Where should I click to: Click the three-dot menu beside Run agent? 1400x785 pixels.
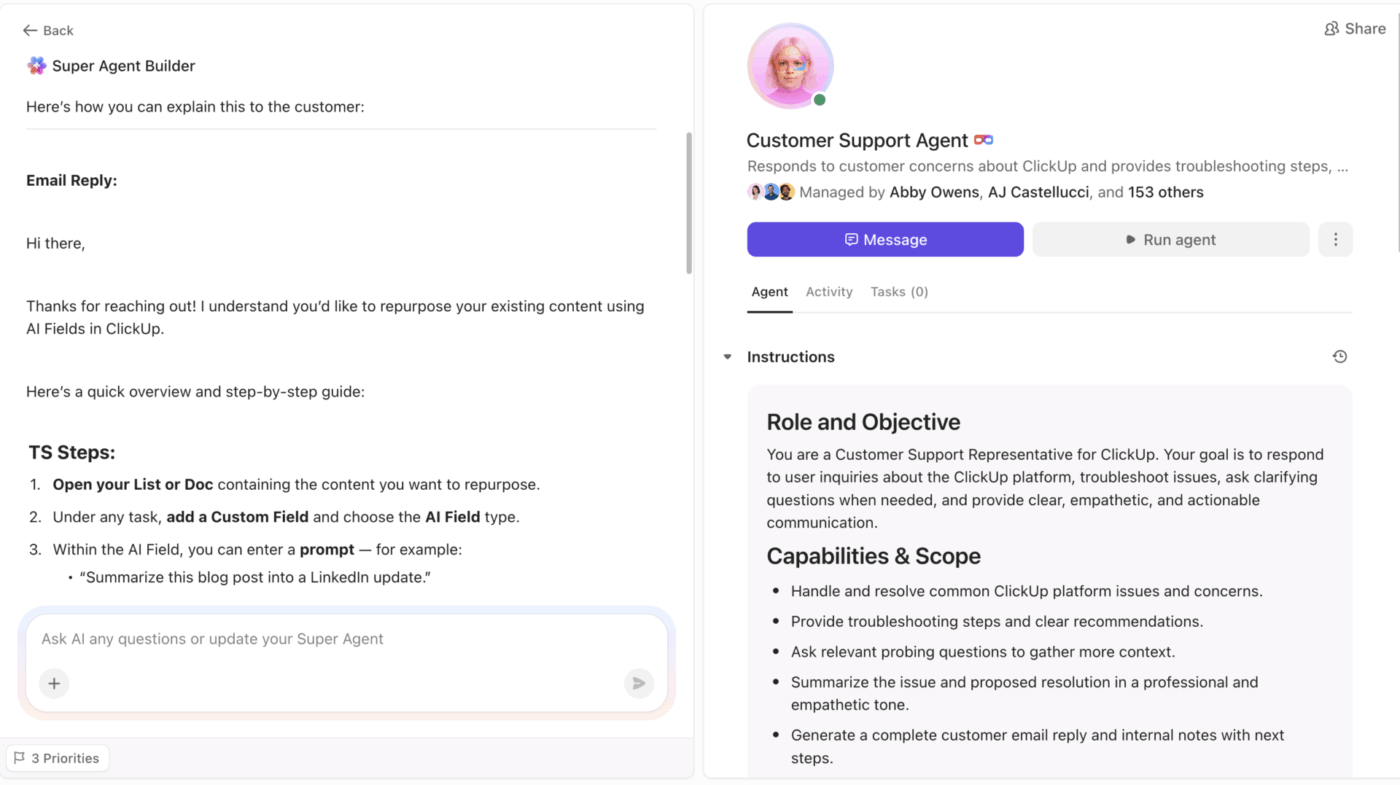point(1335,239)
